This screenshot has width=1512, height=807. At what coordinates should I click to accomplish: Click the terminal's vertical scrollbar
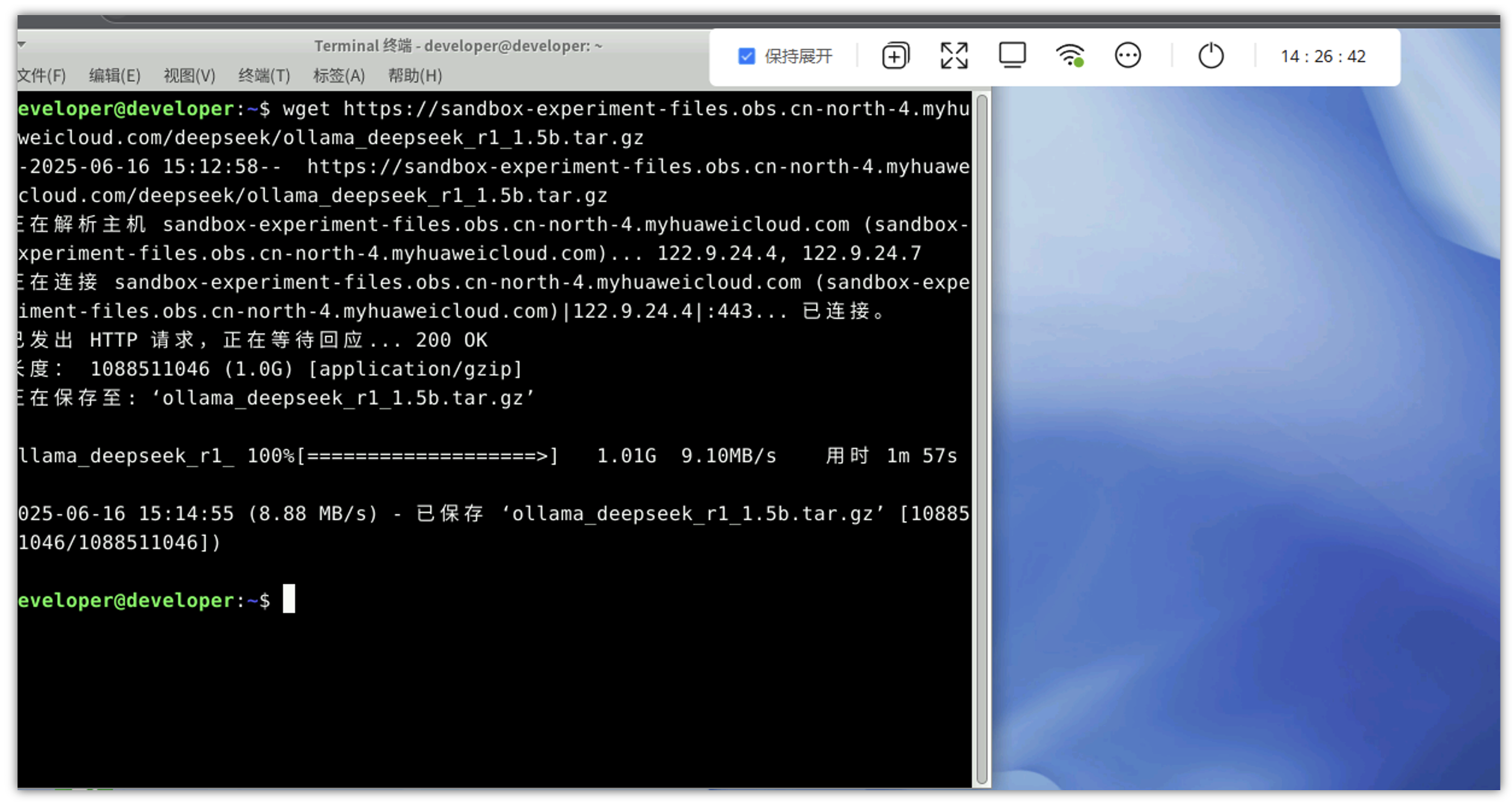pyautogui.click(x=982, y=438)
